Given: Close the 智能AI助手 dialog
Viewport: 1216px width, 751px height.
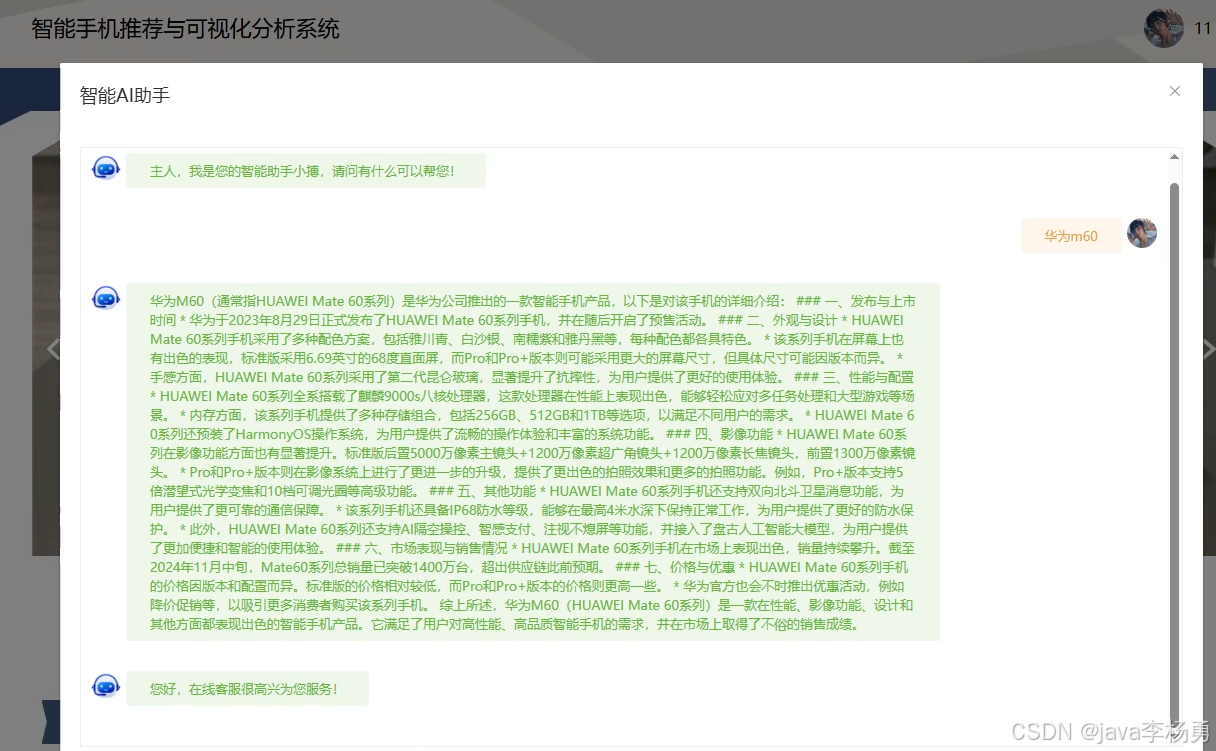Looking at the screenshot, I should (1175, 91).
